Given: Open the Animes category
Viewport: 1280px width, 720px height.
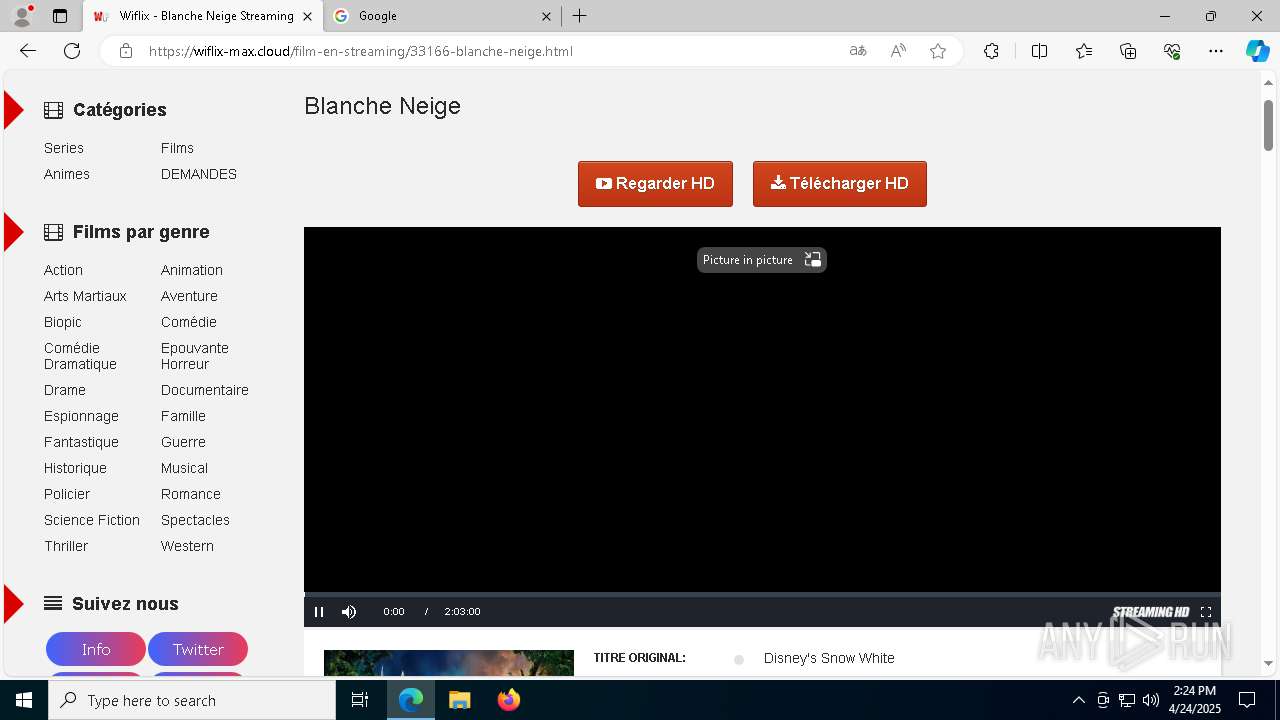Looking at the screenshot, I should click(67, 174).
